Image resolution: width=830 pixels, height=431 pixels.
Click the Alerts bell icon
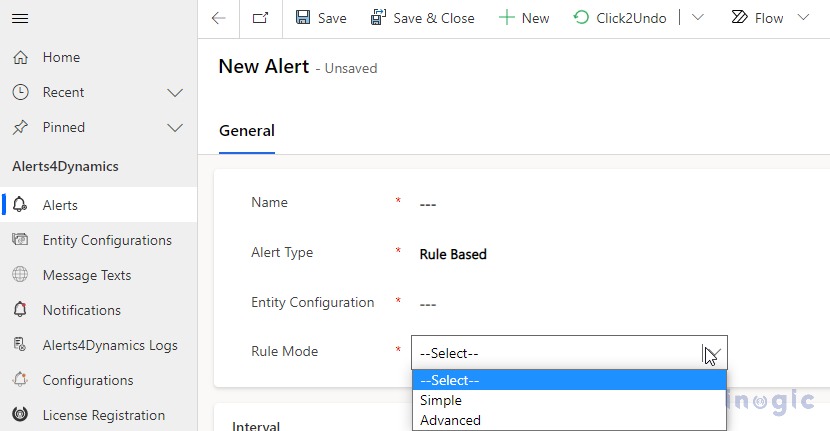click(20, 205)
